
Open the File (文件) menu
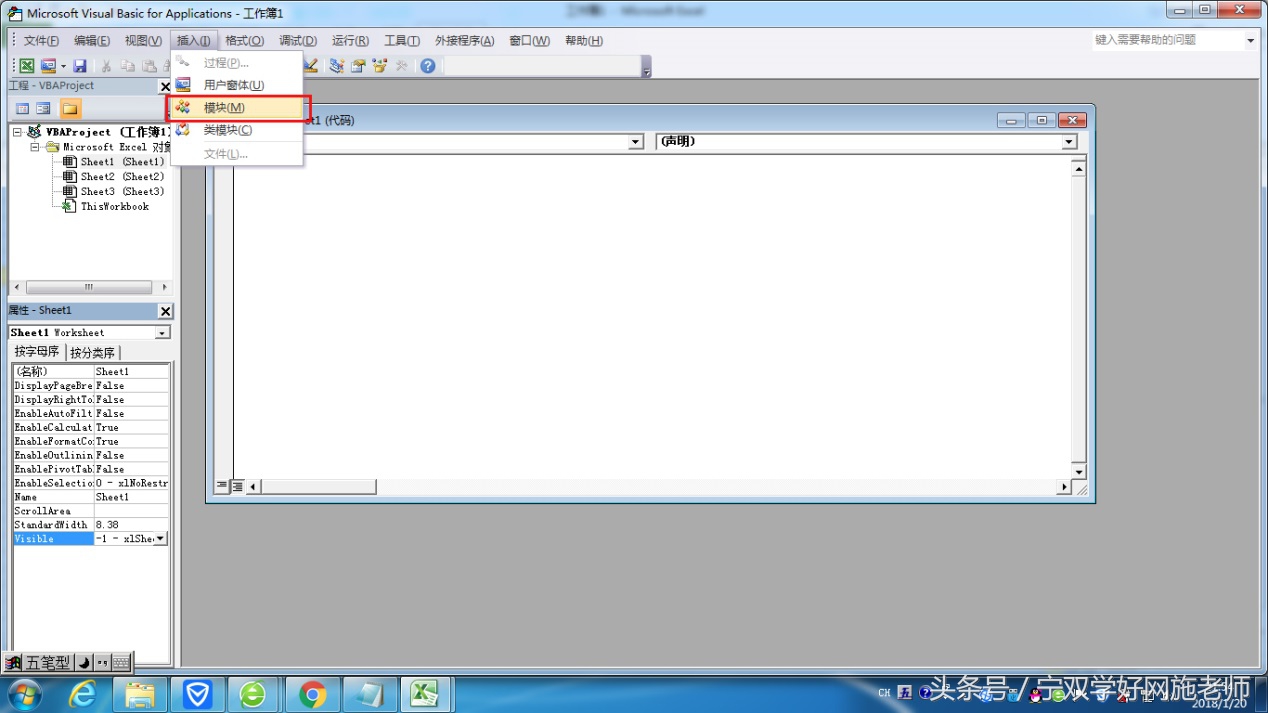(x=41, y=41)
